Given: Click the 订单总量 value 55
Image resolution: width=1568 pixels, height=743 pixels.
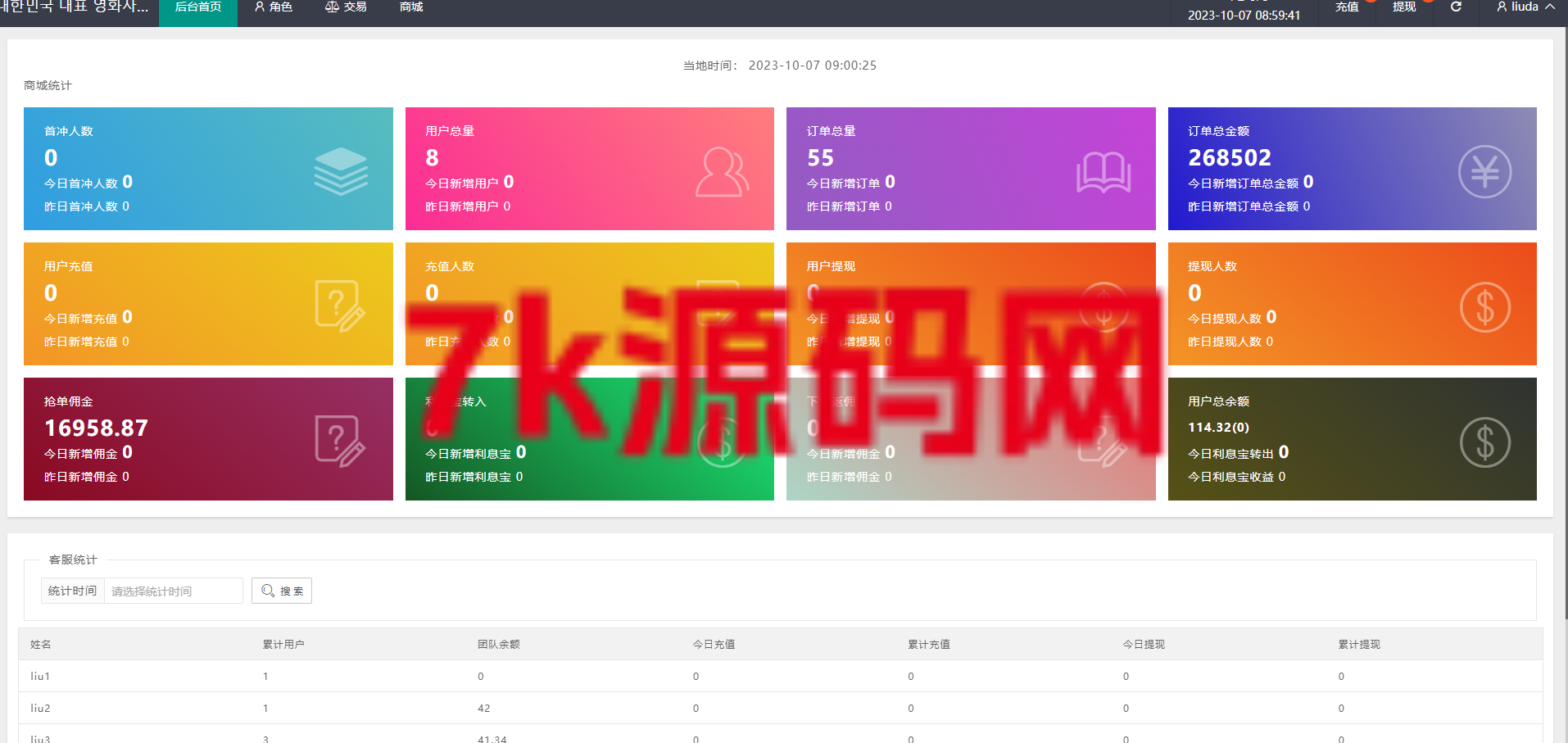Looking at the screenshot, I should tap(820, 157).
